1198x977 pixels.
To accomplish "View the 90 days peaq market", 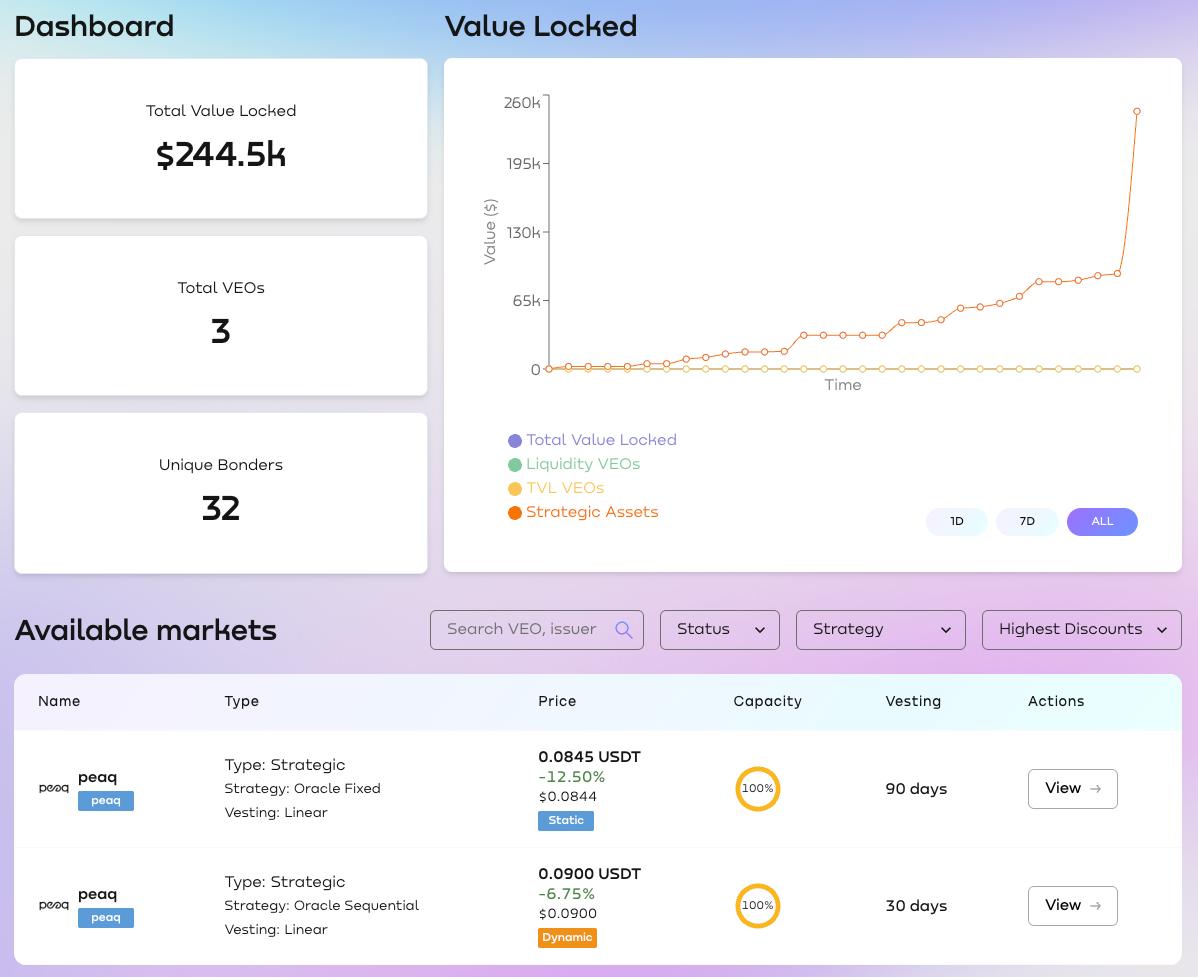I will coord(1073,788).
